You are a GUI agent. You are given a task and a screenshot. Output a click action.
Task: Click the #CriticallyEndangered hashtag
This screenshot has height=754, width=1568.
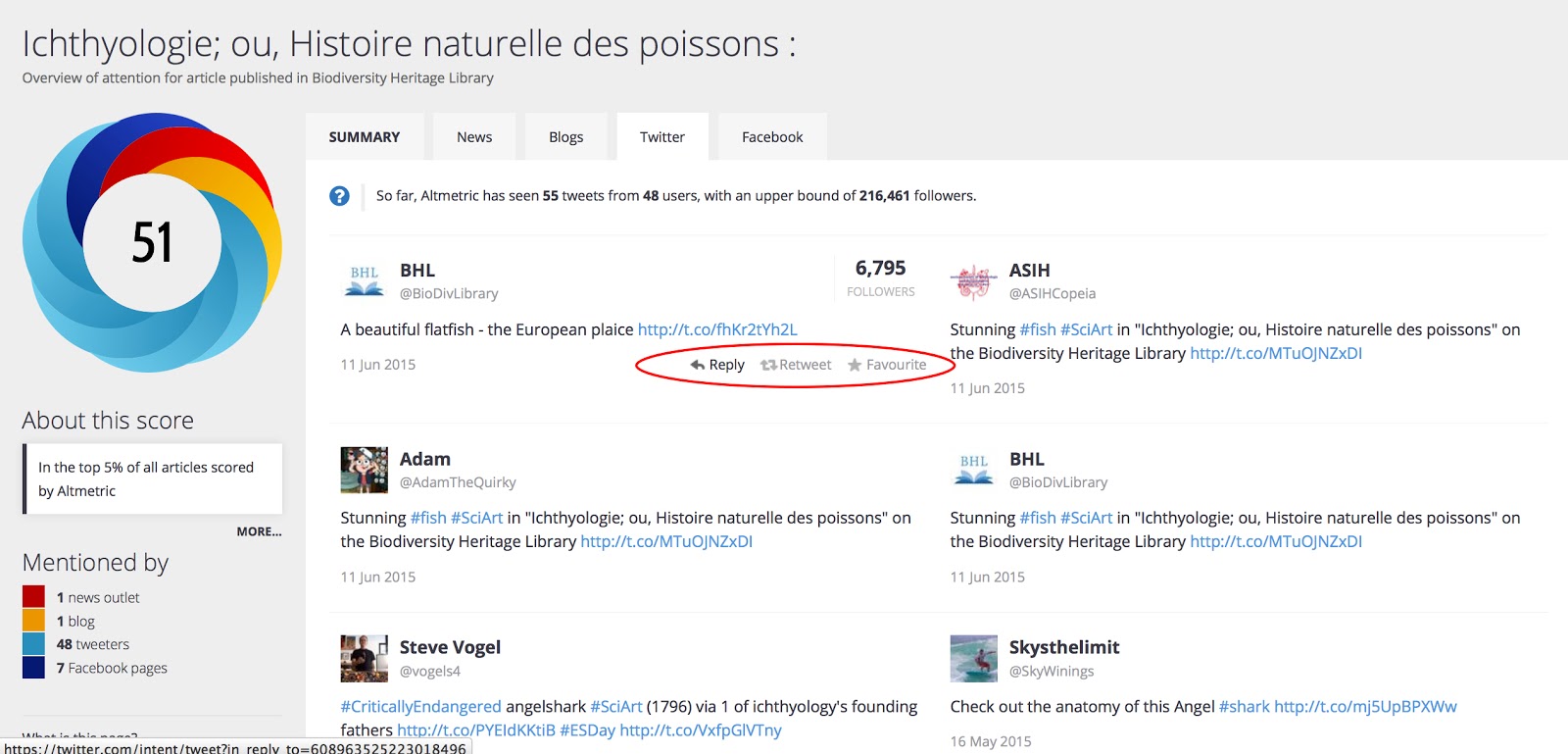pos(420,706)
